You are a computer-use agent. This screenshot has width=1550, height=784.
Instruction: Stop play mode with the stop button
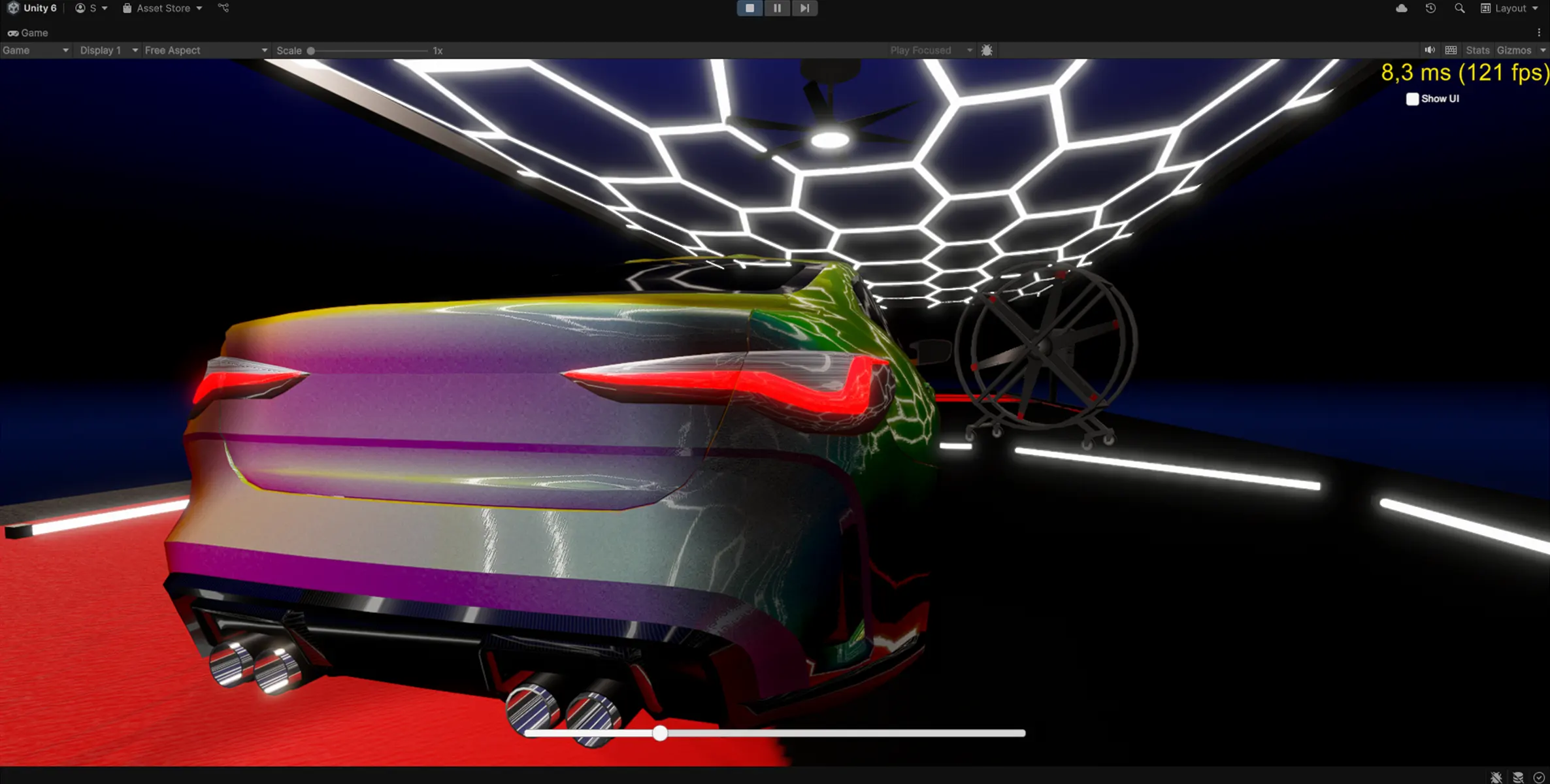coord(750,8)
